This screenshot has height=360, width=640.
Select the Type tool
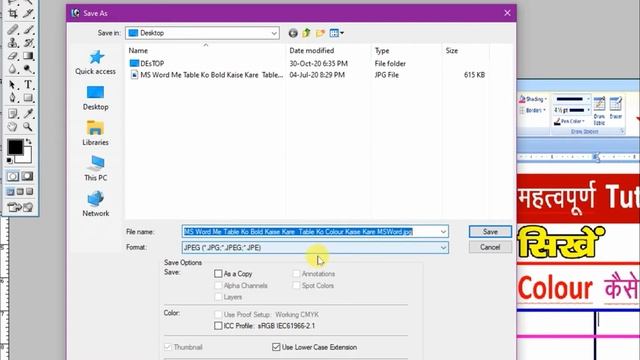28,84
